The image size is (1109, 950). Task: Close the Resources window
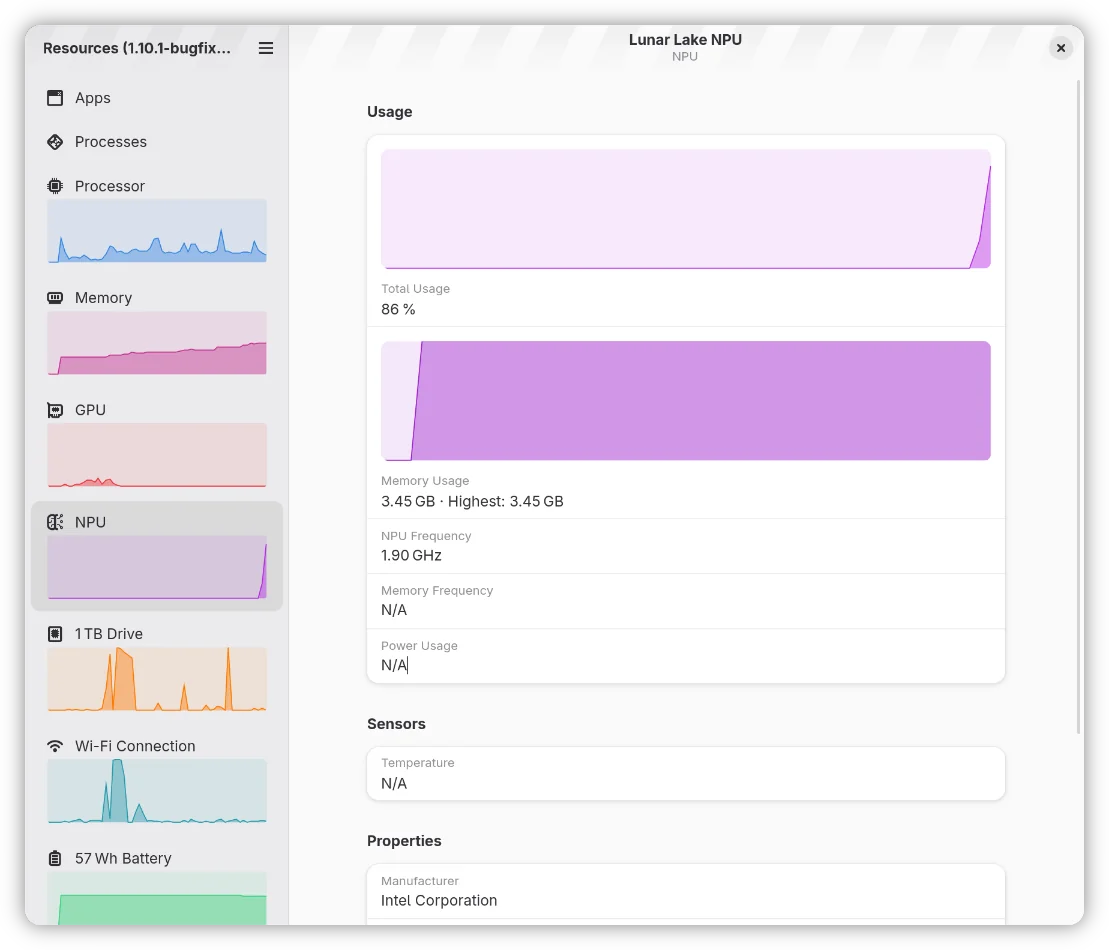(1061, 48)
